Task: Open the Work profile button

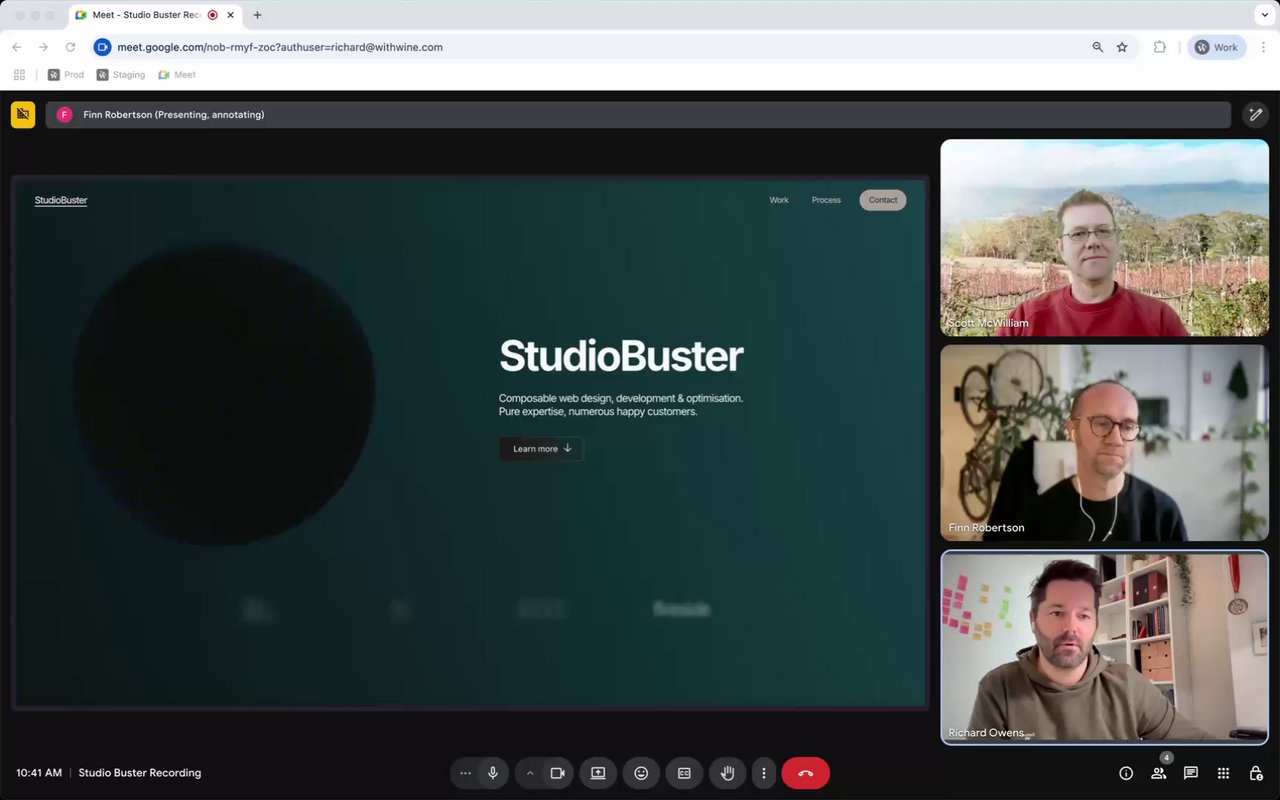Action: pos(1217,47)
